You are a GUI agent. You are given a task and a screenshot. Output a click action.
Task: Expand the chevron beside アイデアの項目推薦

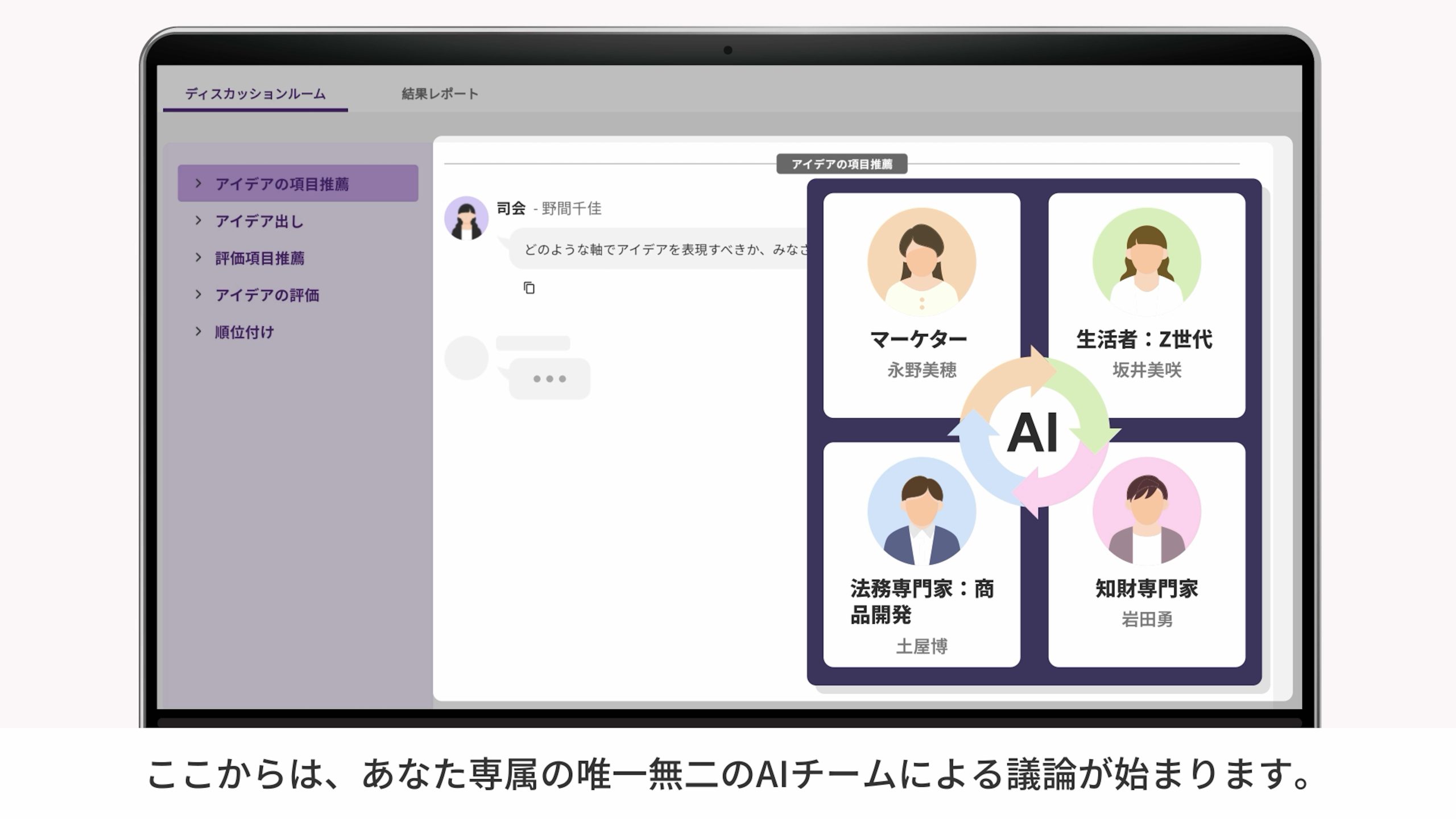pos(198,183)
